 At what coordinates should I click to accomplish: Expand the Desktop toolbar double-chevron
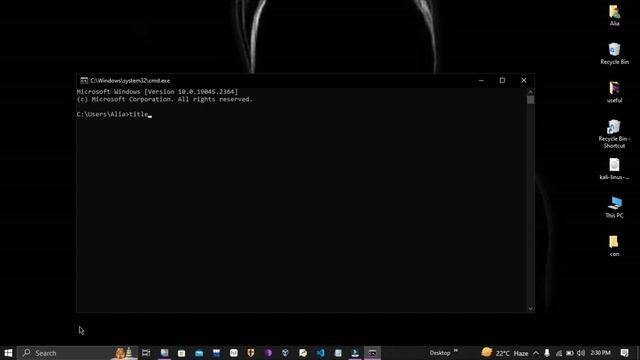456,351
